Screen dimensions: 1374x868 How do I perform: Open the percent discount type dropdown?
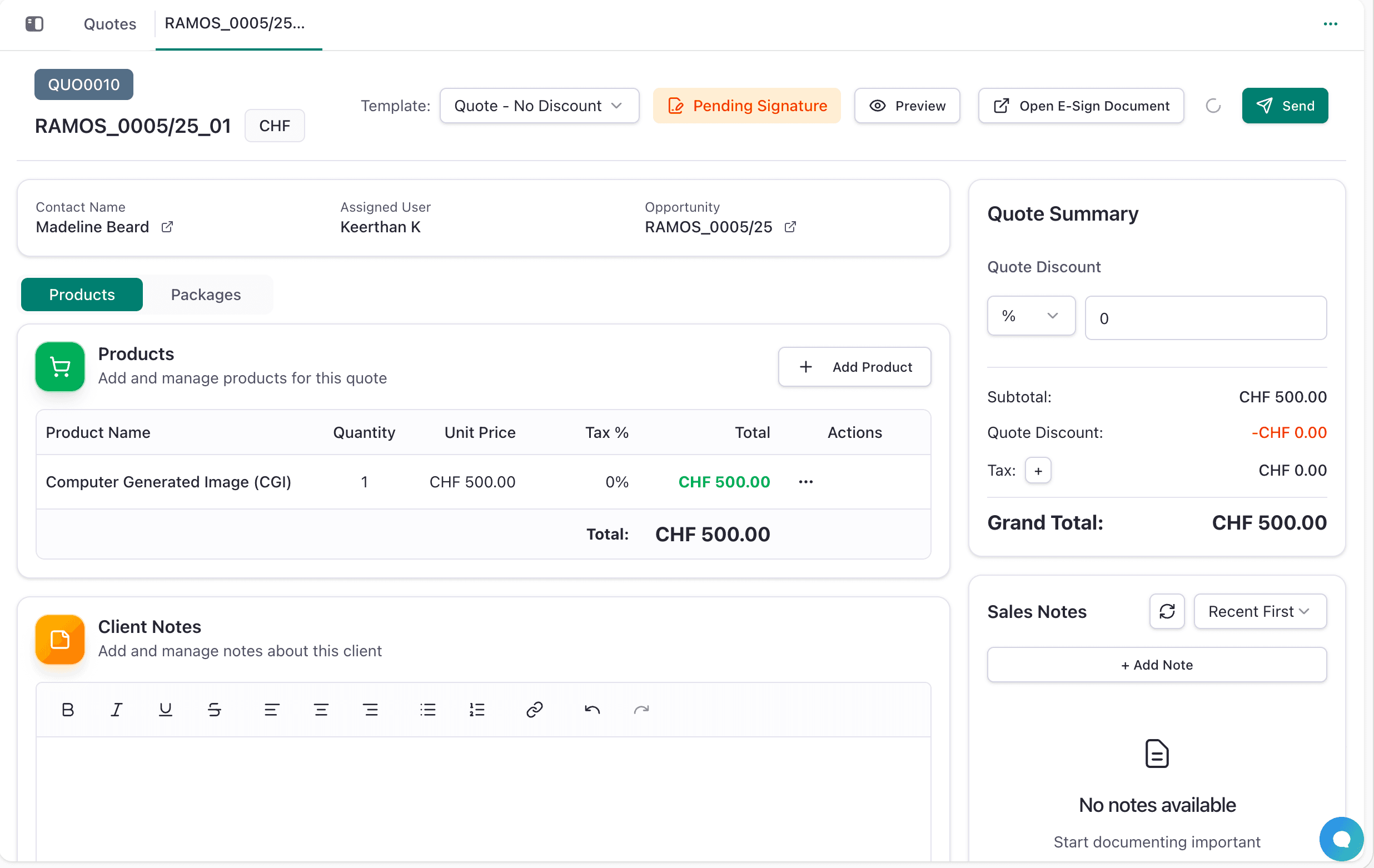click(x=1031, y=316)
